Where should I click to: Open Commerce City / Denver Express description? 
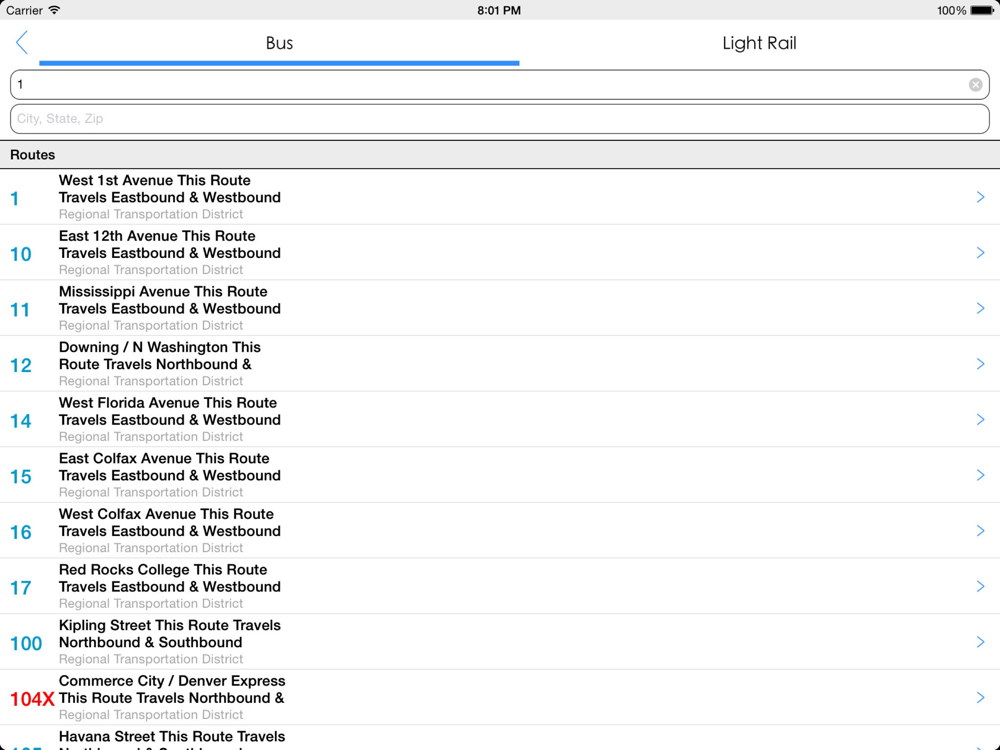[x=172, y=689]
